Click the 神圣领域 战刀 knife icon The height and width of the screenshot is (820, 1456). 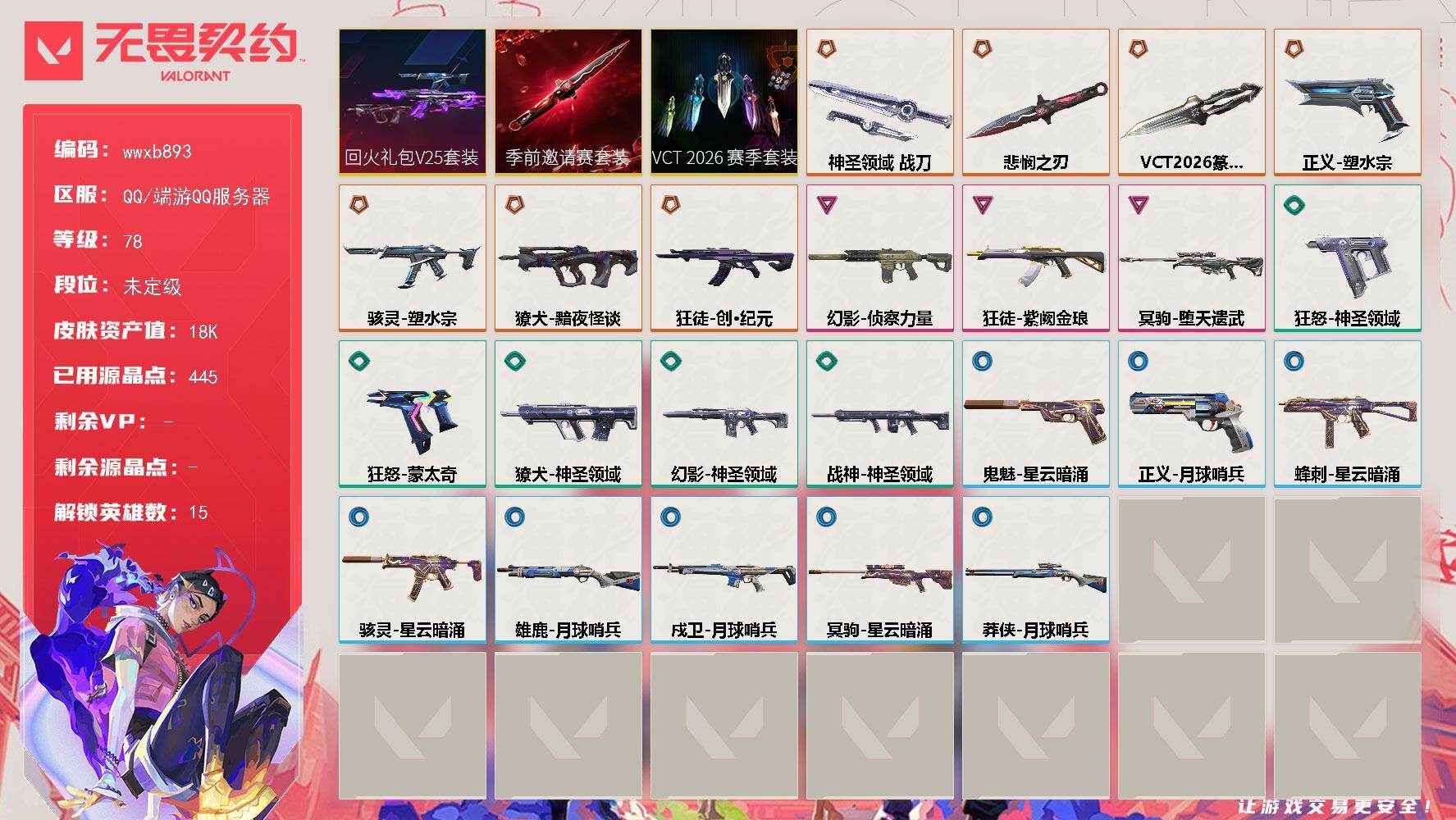[x=879, y=102]
